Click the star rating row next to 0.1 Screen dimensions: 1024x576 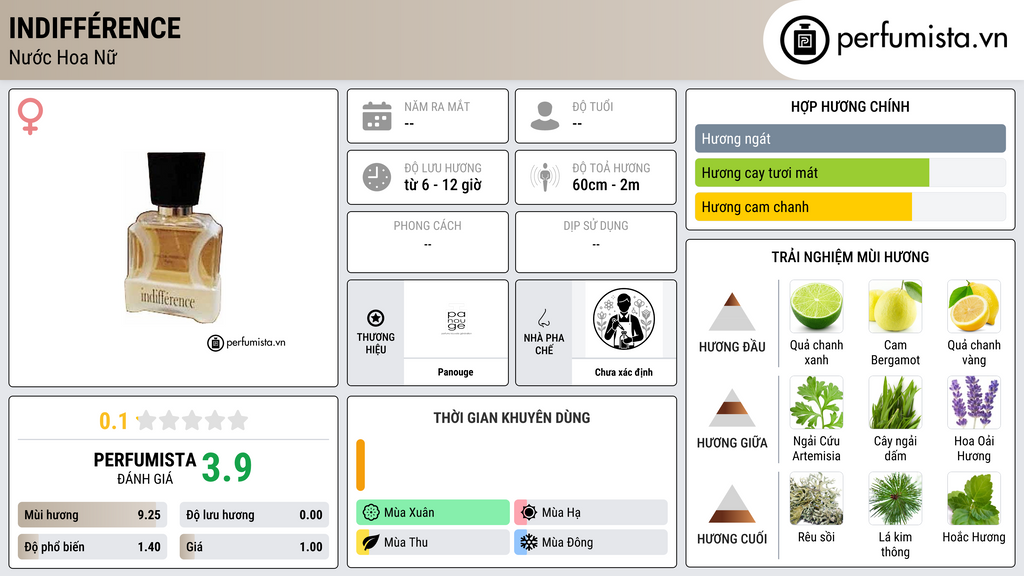click(192, 420)
